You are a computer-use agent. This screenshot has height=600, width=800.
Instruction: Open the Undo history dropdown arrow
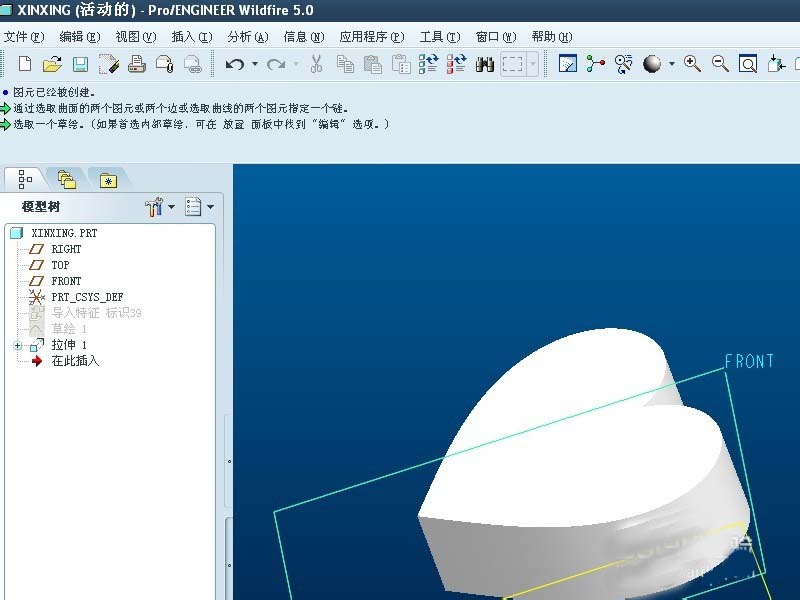click(255, 64)
